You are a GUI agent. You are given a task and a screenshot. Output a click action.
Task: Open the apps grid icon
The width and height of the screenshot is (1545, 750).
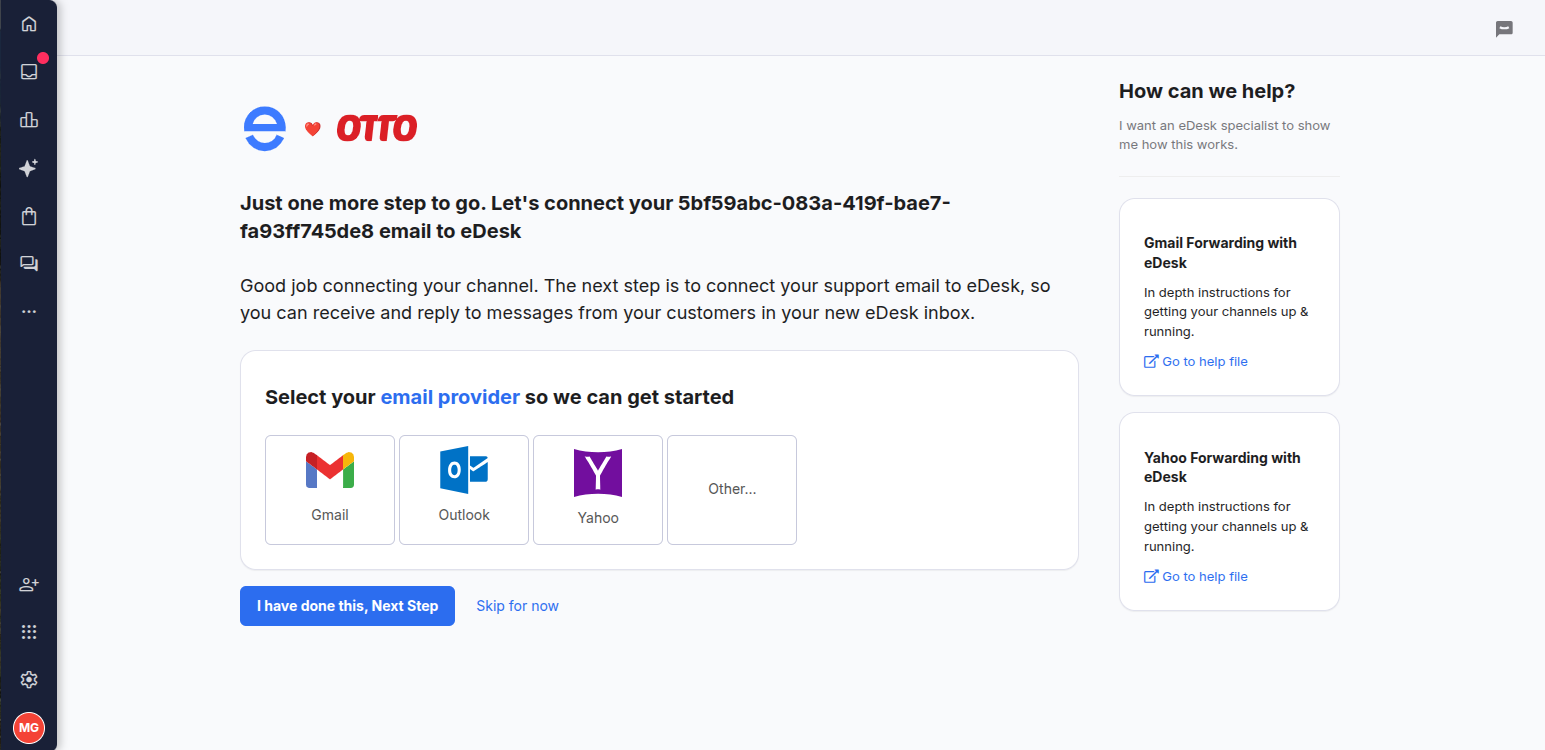click(x=29, y=632)
